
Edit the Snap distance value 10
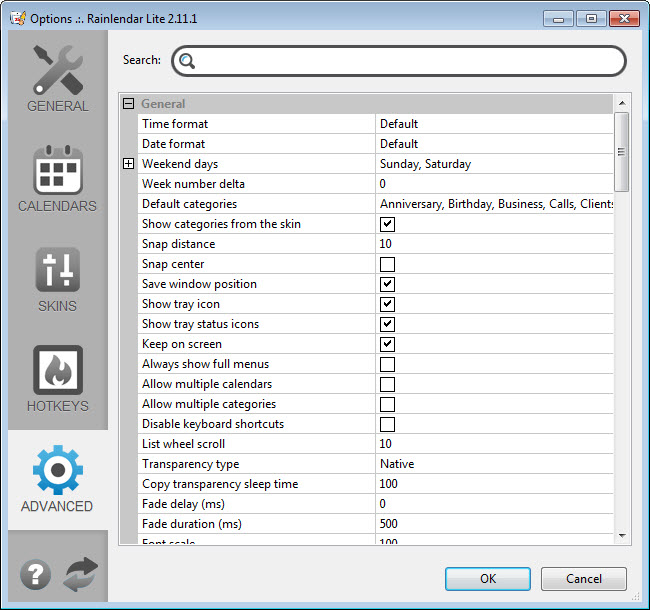[494, 244]
